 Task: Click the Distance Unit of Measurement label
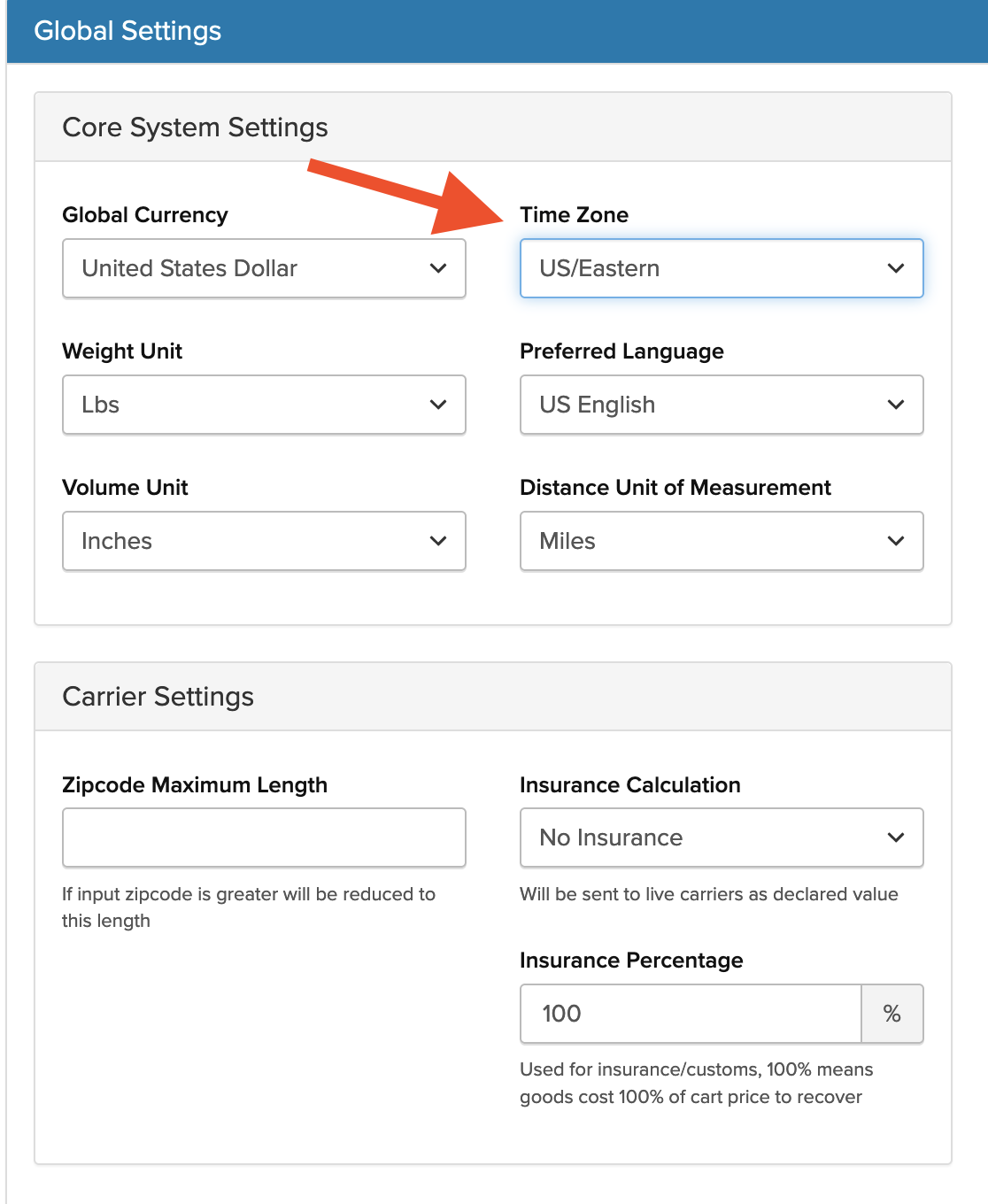(x=675, y=488)
